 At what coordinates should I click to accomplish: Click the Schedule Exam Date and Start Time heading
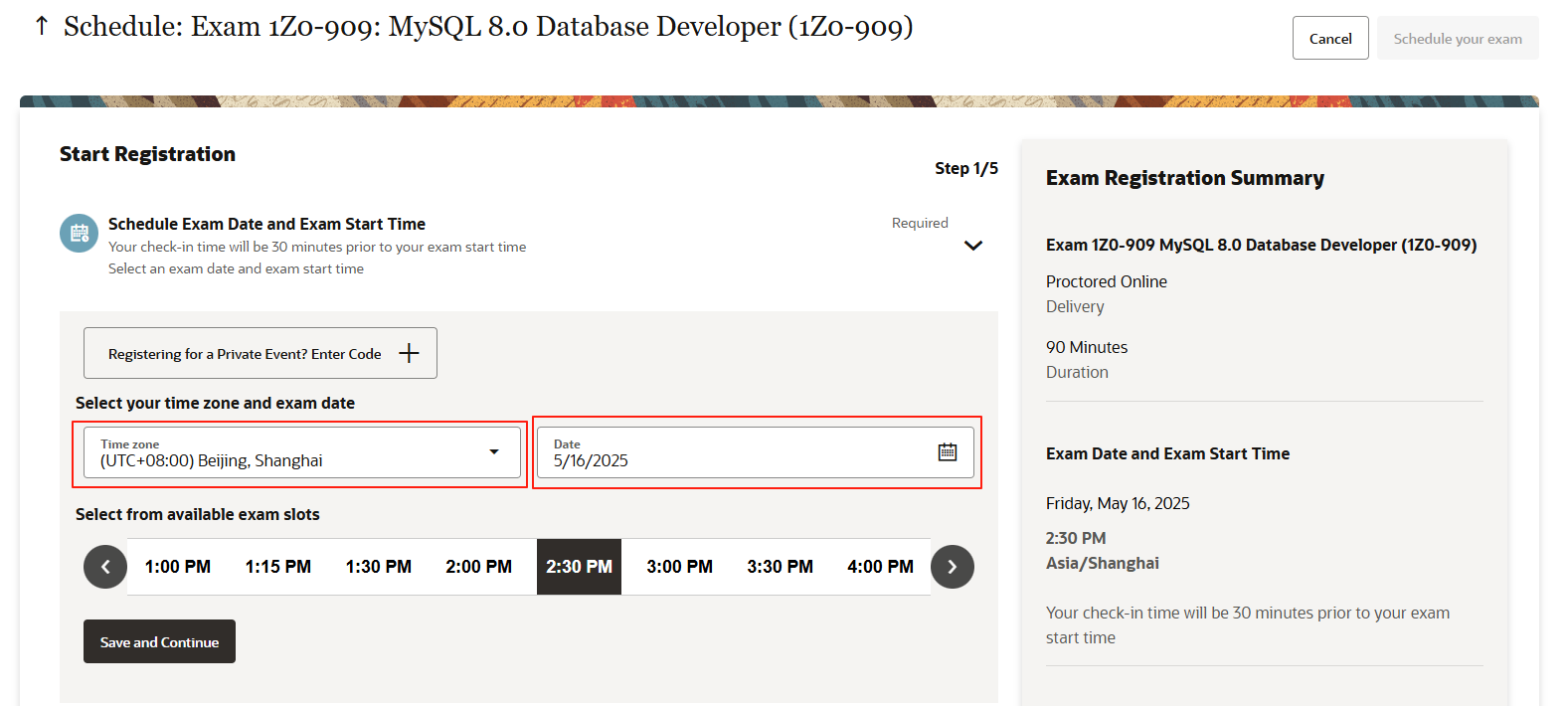point(266,224)
